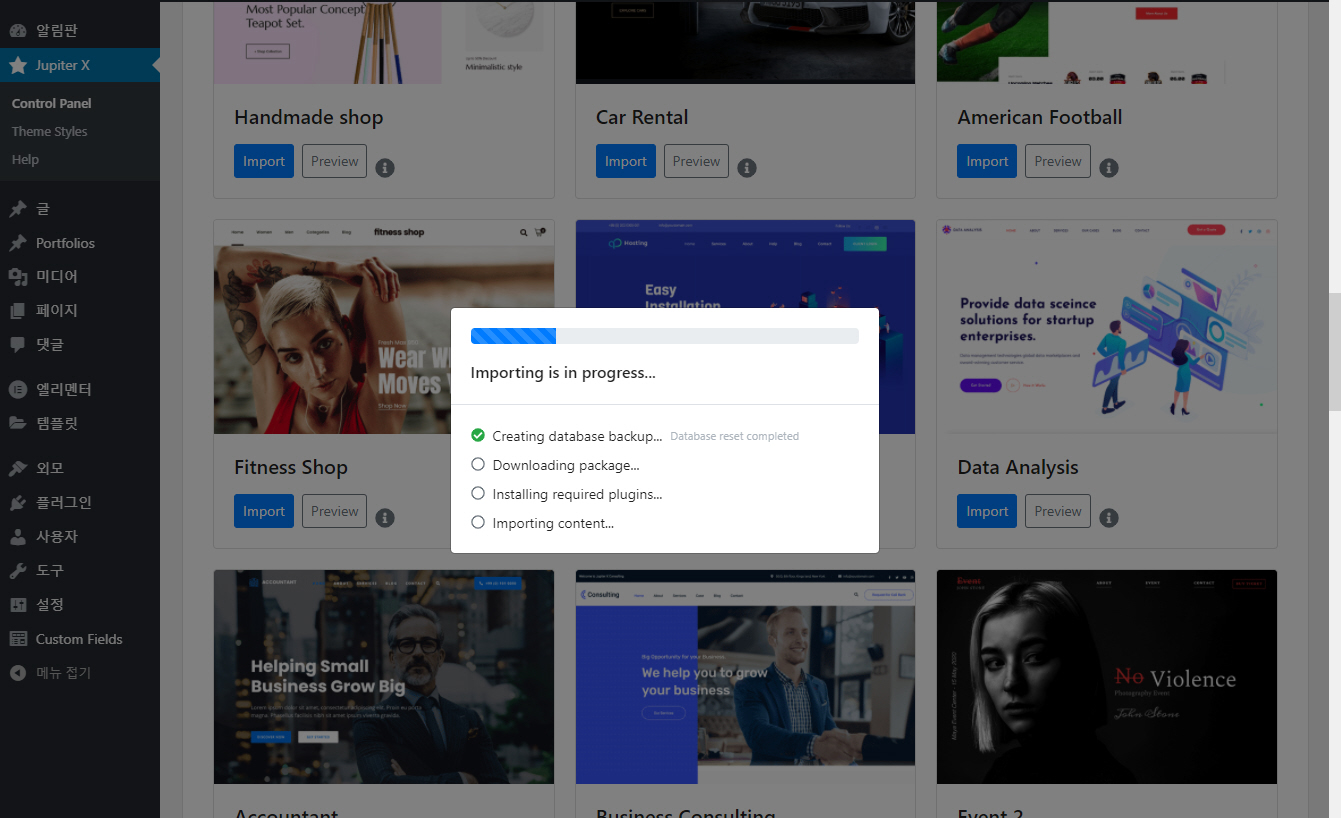Click the Portfolios pin icon

(x=18, y=243)
